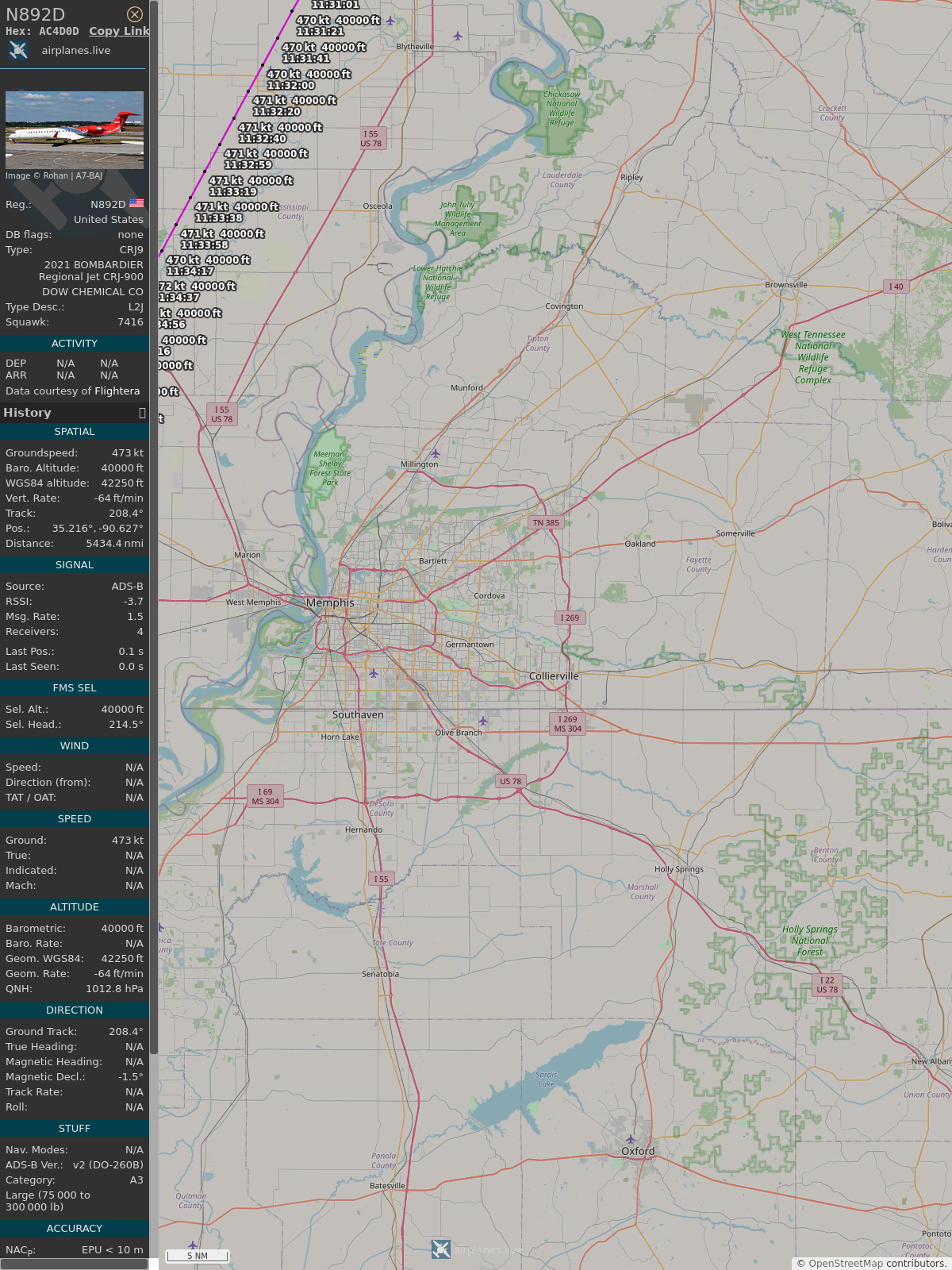This screenshot has width=952, height=1270.
Task: Click the hex code AC4D0D
Action: coord(59,31)
